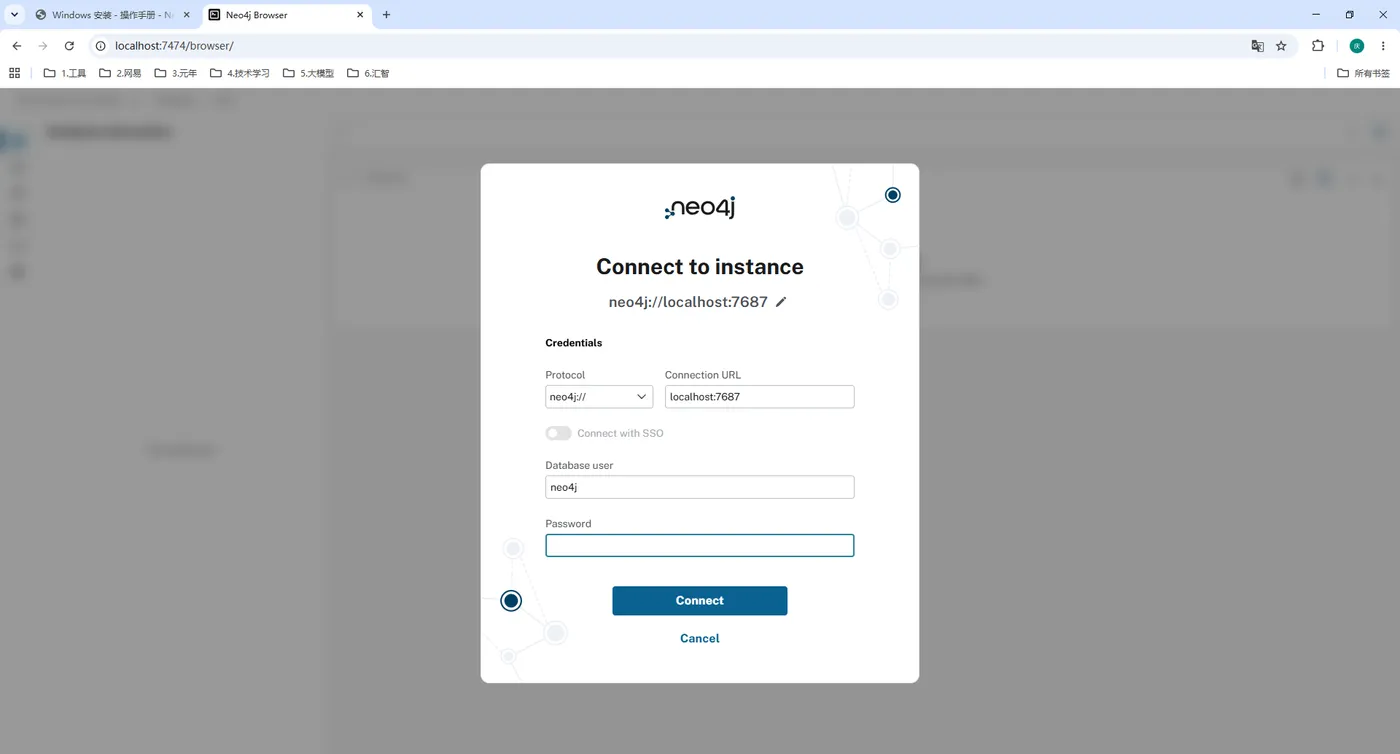Image resolution: width=1400 pixels, height=754 pixels.
Task: Edit the neo4j://localhost:7687 connection with pencil icon
Action: [781, 302]
